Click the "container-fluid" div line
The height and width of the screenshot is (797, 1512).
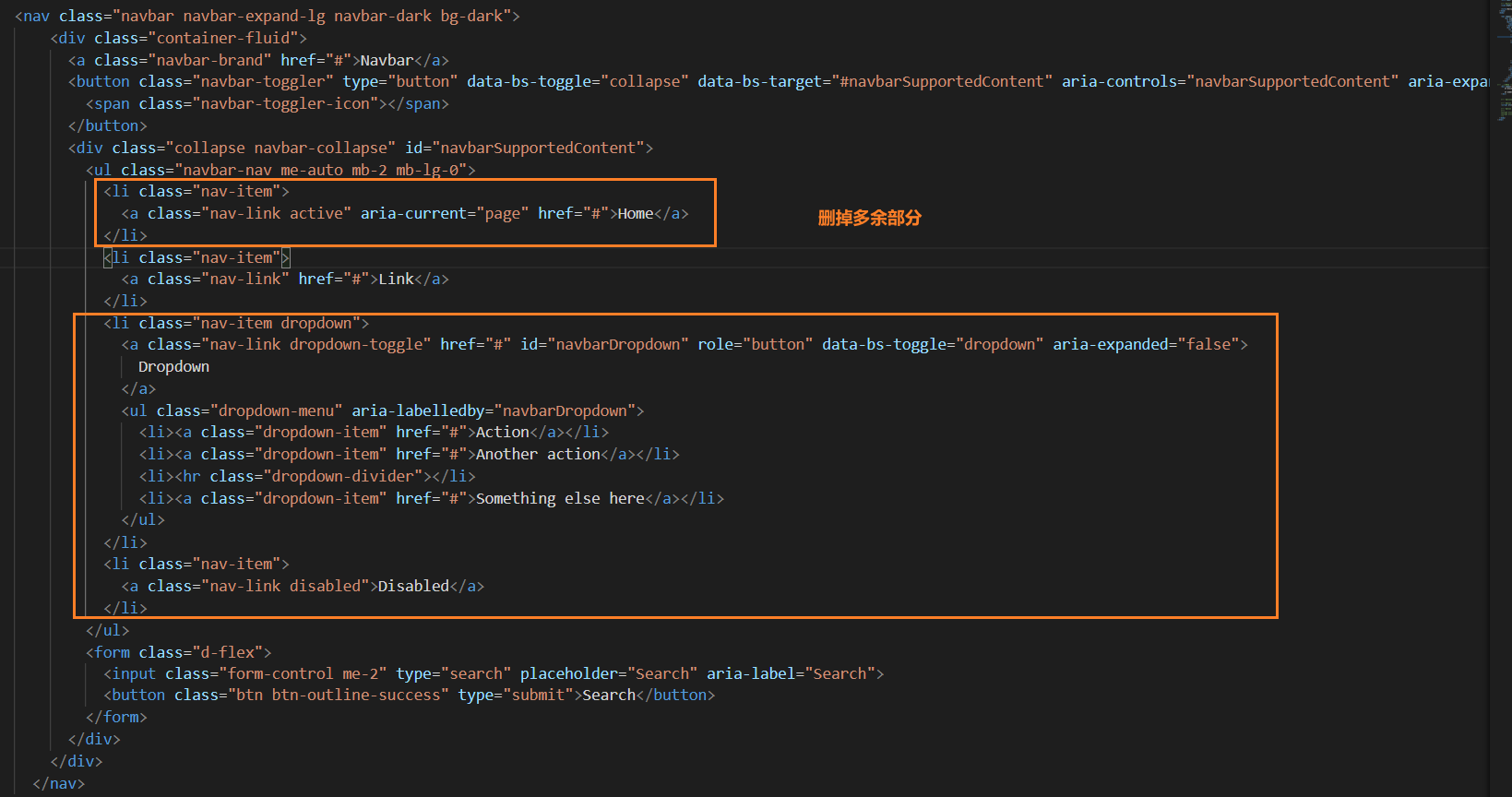(179, 38)
